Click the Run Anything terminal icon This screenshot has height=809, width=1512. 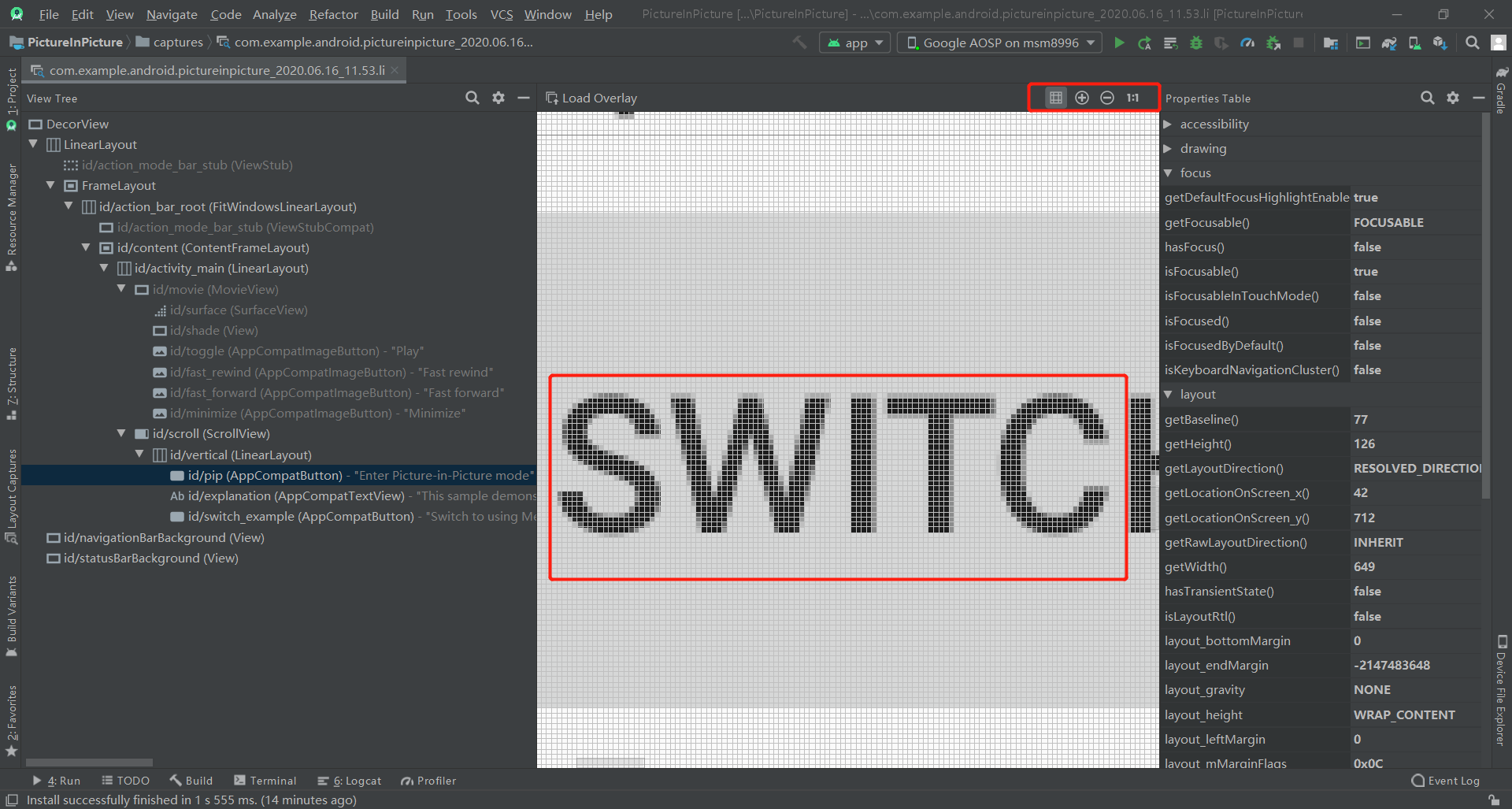click(x=1362, y=43)
